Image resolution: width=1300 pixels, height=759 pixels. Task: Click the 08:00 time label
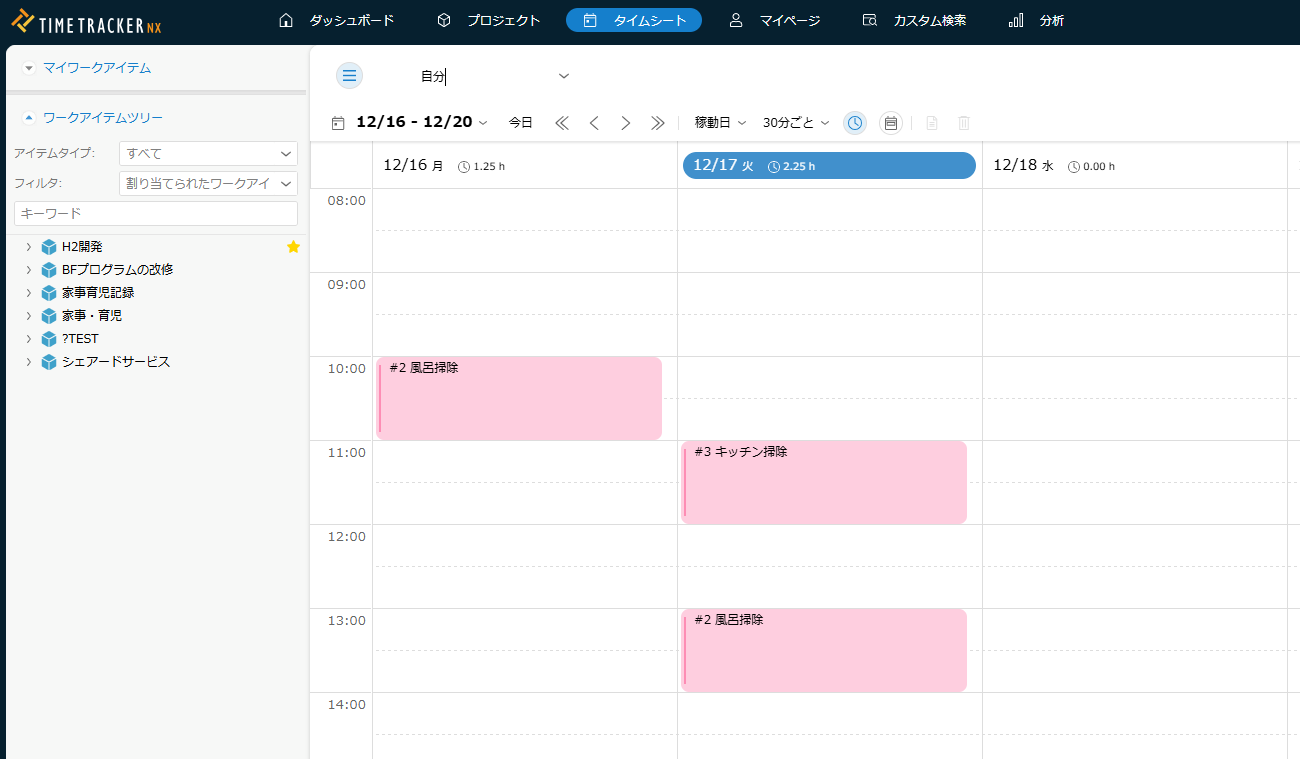click(347, 200)
